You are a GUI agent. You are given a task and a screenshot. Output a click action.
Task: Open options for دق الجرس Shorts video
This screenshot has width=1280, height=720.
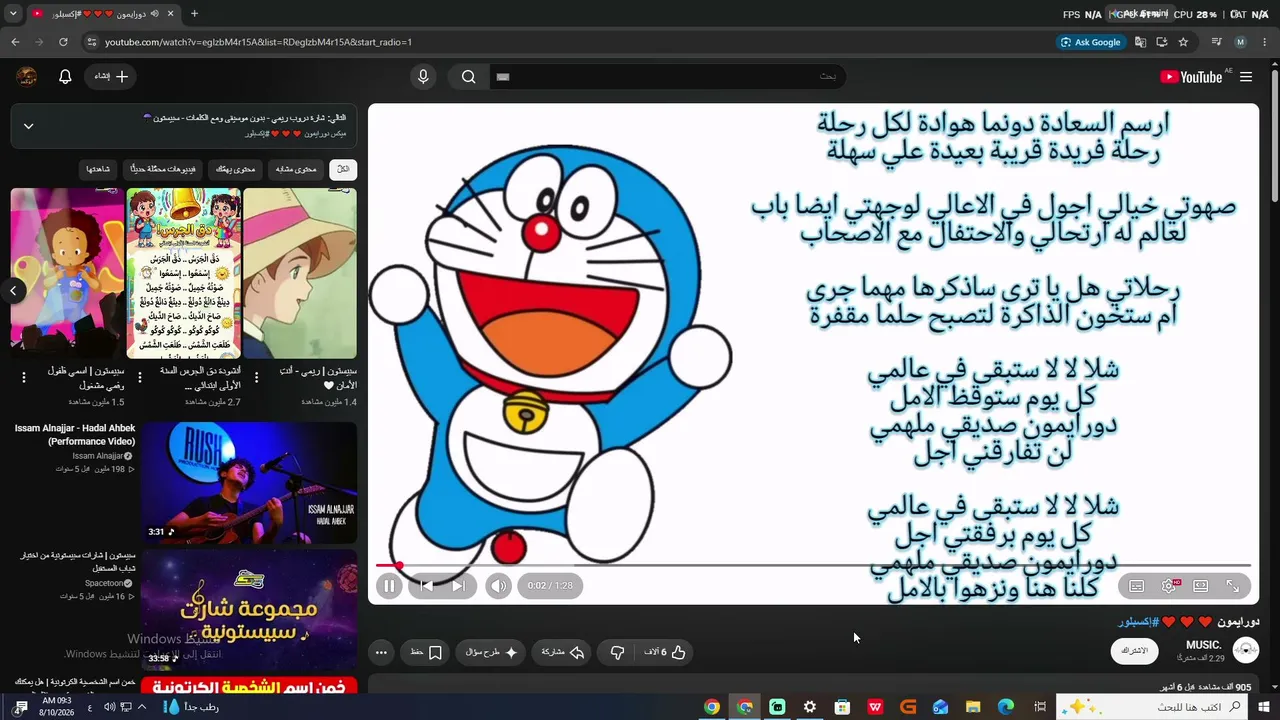click(140, 377)
